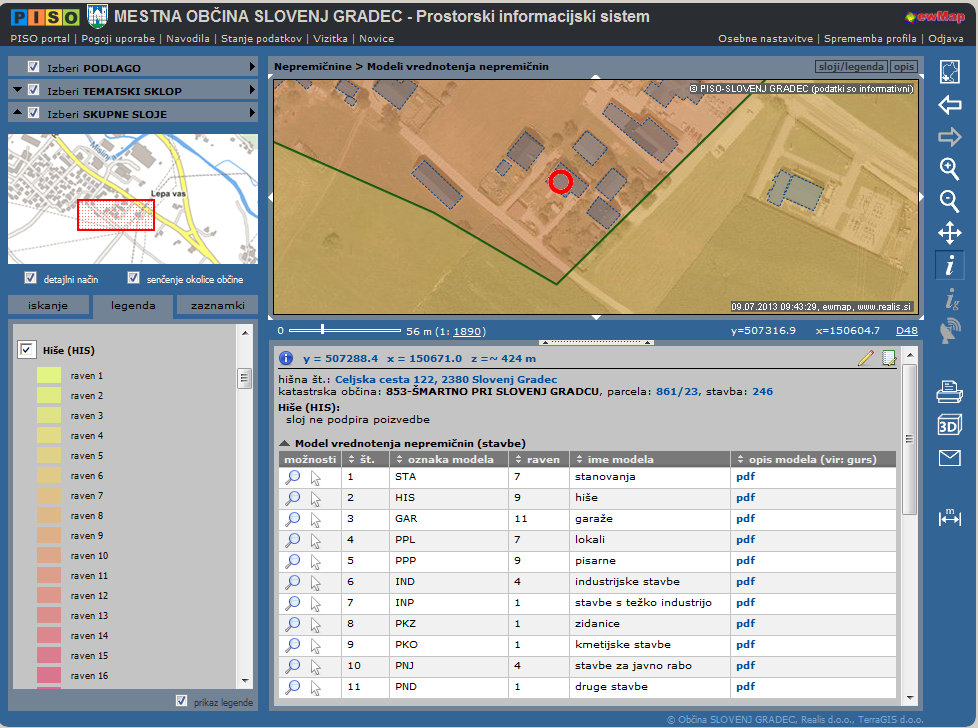Click the send by email envelope icon
The height and width of the screenshot is (728, 978).
[x=949, y=458]
